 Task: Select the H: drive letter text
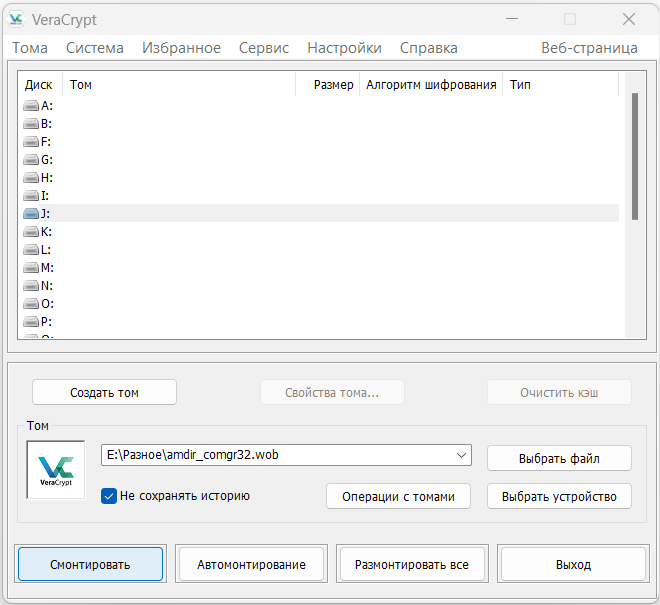pyautogui.click(x=47, y=178)
